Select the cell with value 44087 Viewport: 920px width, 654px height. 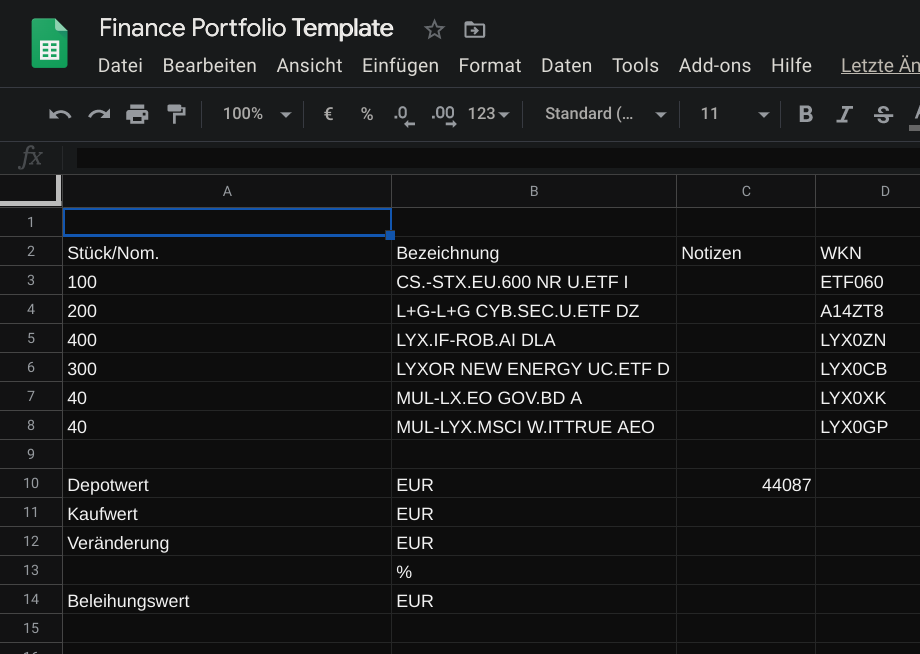746,484
